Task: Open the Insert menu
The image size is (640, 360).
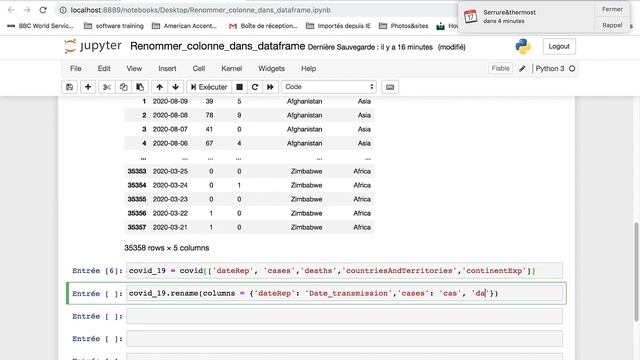Action: click(x=167, y=69)
